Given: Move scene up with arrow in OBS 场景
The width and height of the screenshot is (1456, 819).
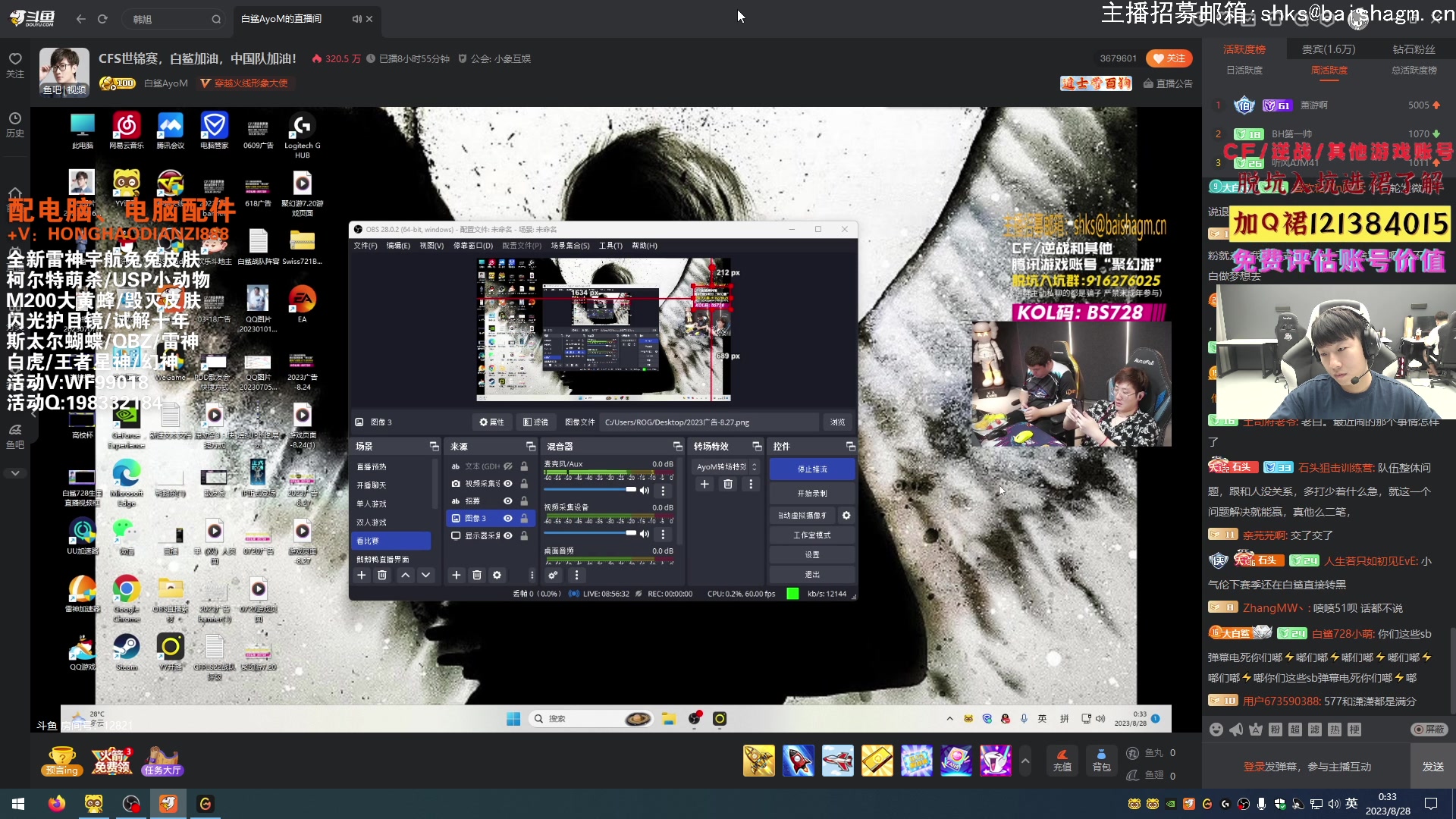Looking at the screenshot, I should point(406,576).
